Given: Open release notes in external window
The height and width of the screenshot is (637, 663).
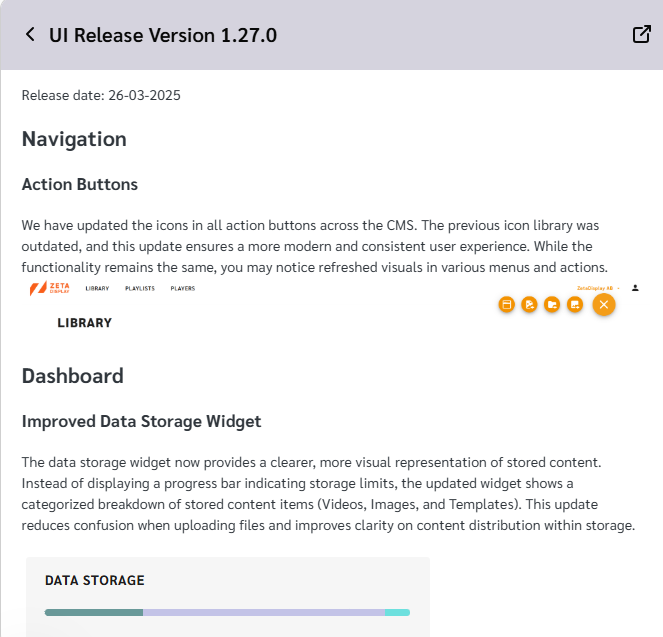Looking at the screenshot, I should pyautogui.click(x=641, y=35).
